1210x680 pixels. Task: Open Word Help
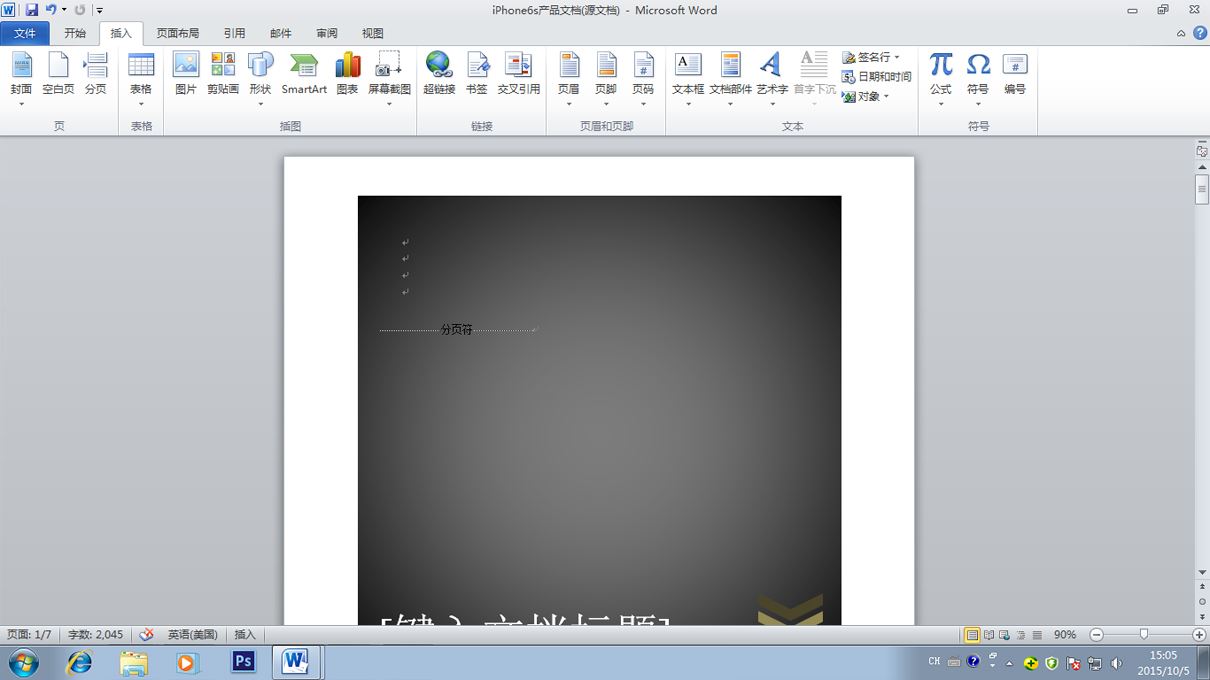(x=1199, y=33)
